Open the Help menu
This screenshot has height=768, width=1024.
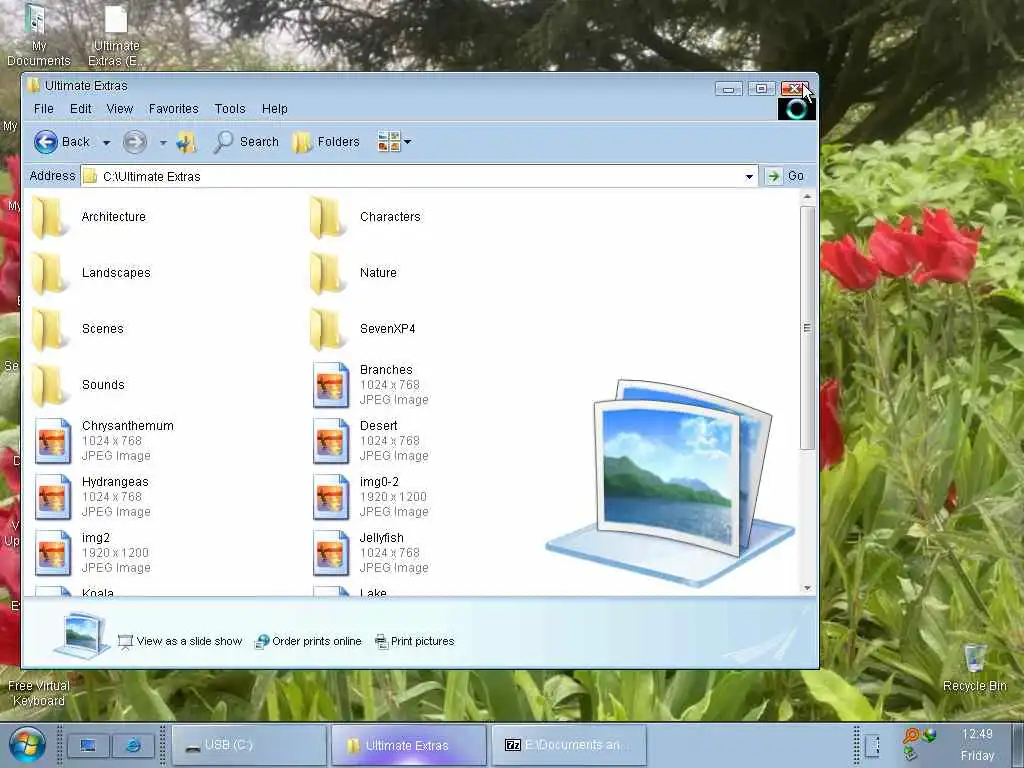(x=274, y=109)
